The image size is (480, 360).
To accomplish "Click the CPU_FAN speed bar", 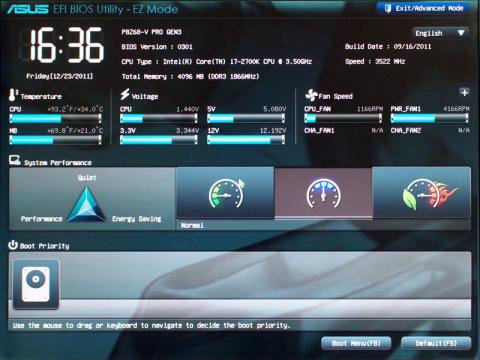I will [343, 118].
